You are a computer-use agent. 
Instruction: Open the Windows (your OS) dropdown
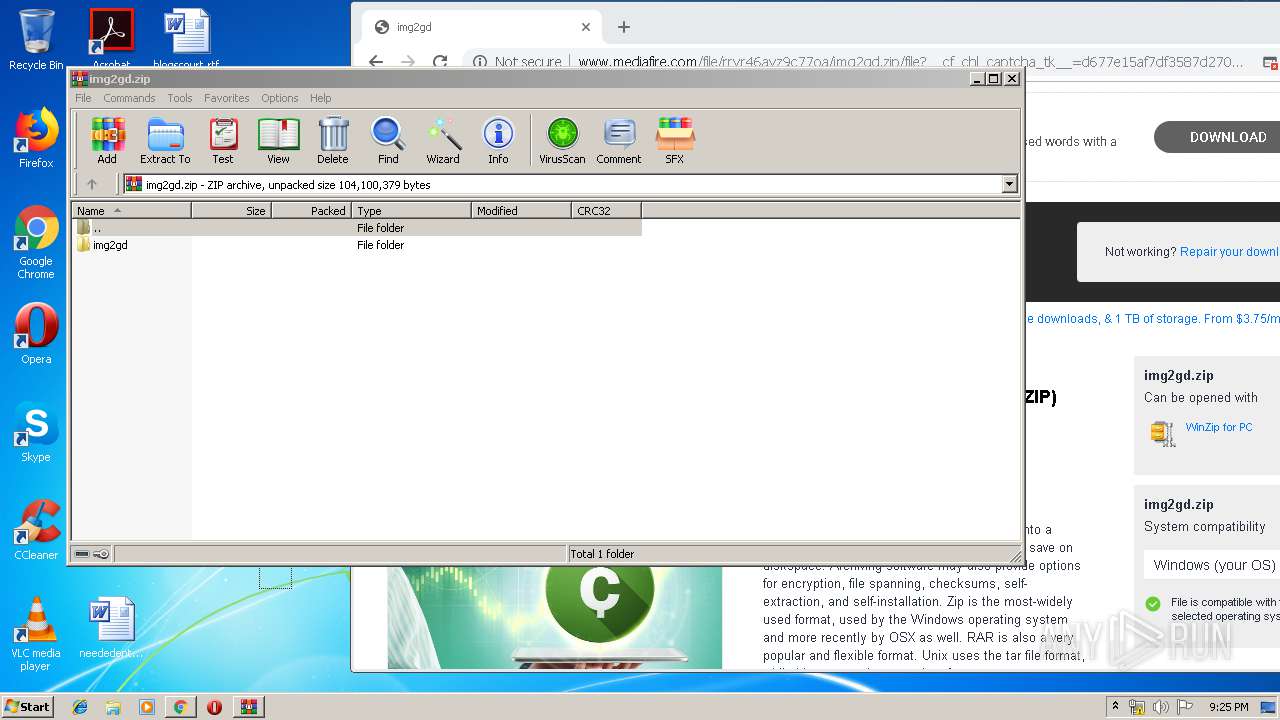(1212, 565)
